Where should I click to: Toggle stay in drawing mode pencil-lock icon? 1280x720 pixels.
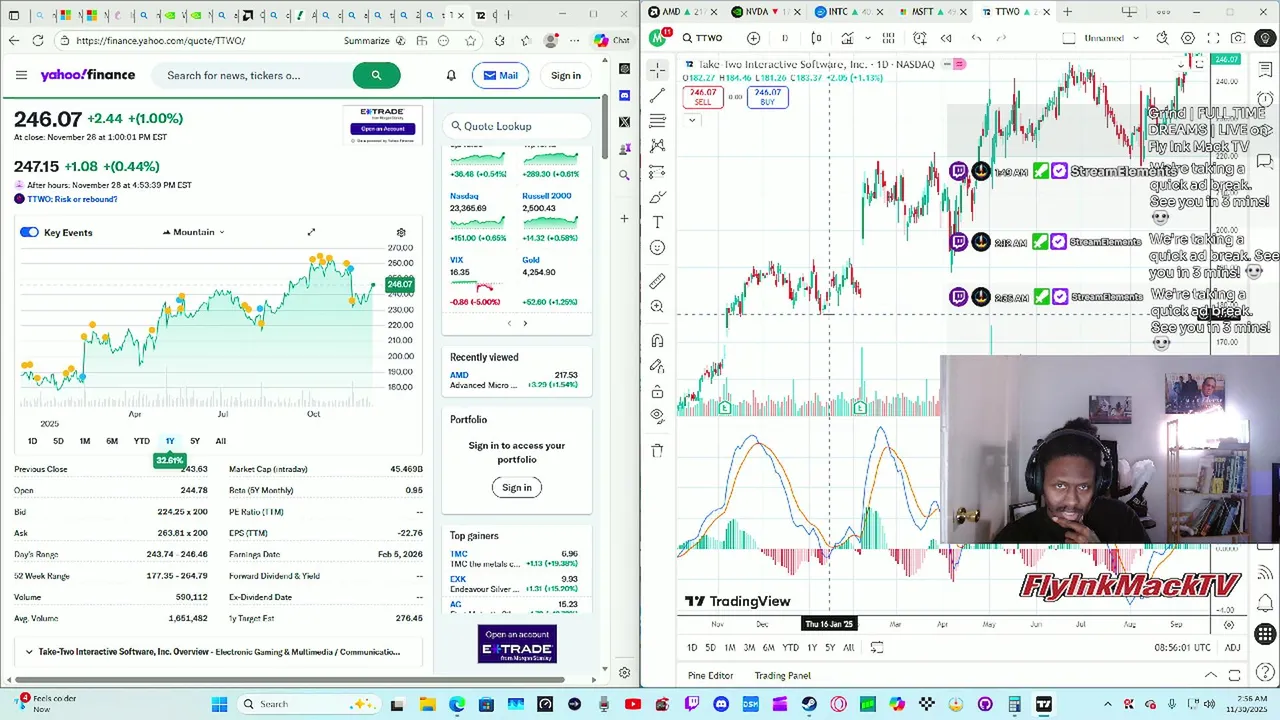tap(657, 366)
